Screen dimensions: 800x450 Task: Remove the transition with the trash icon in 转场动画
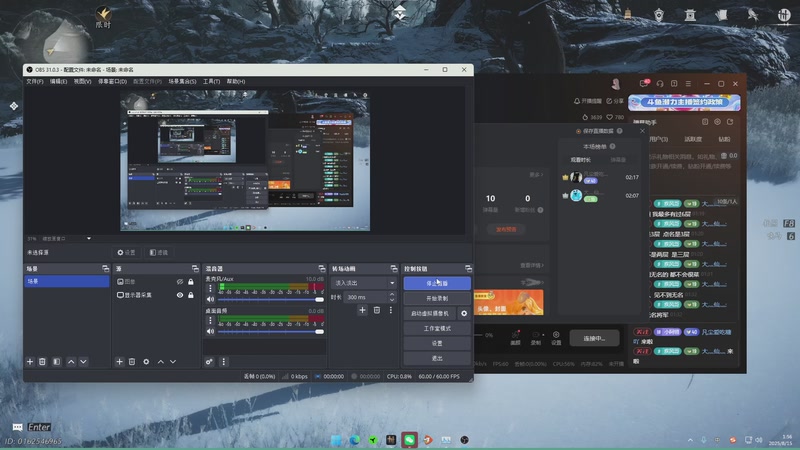(377, 310)
